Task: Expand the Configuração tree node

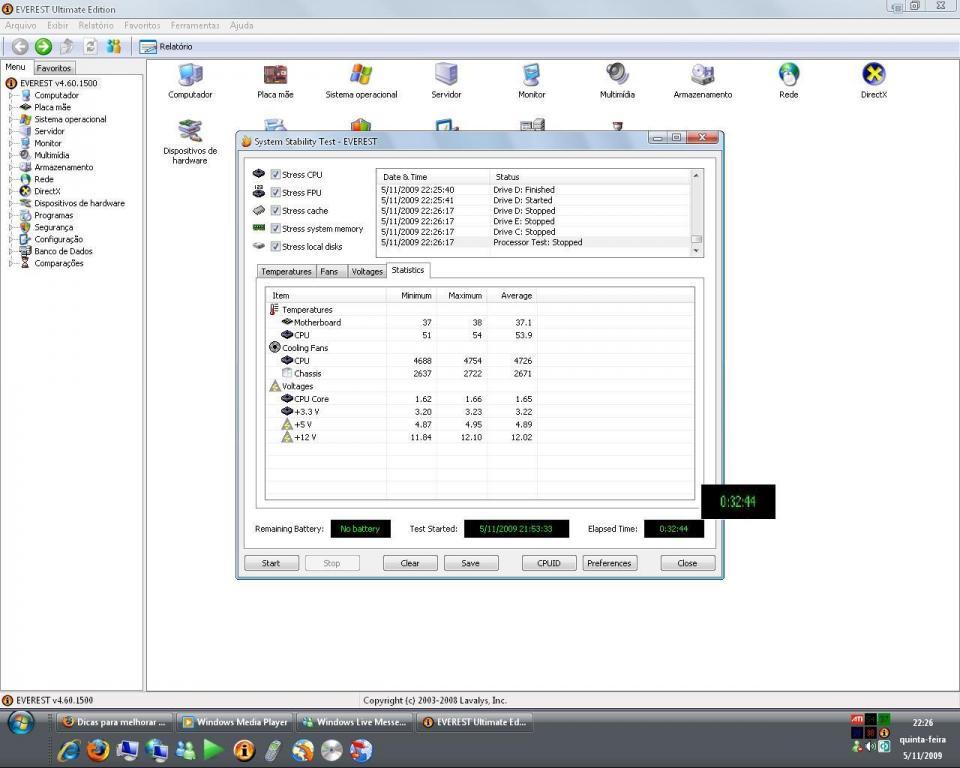Action: (x=10, y=239)
